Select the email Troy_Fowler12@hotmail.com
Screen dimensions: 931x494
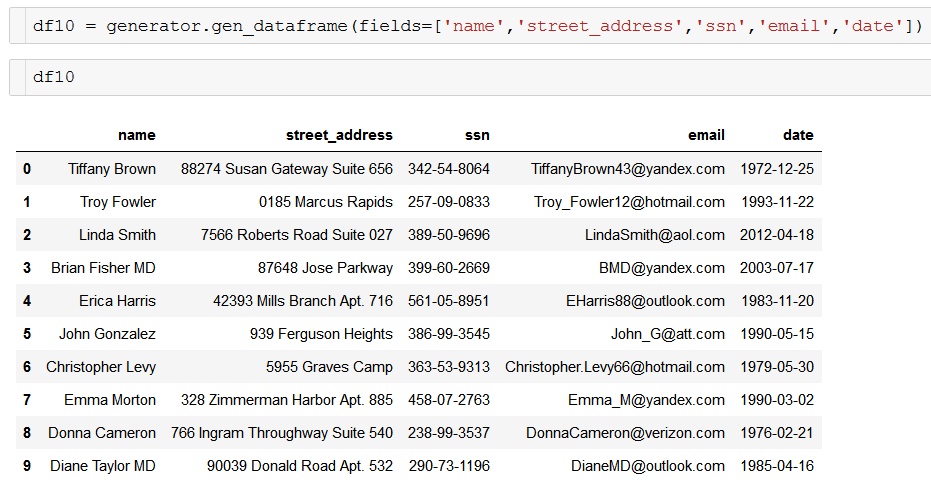629,202
